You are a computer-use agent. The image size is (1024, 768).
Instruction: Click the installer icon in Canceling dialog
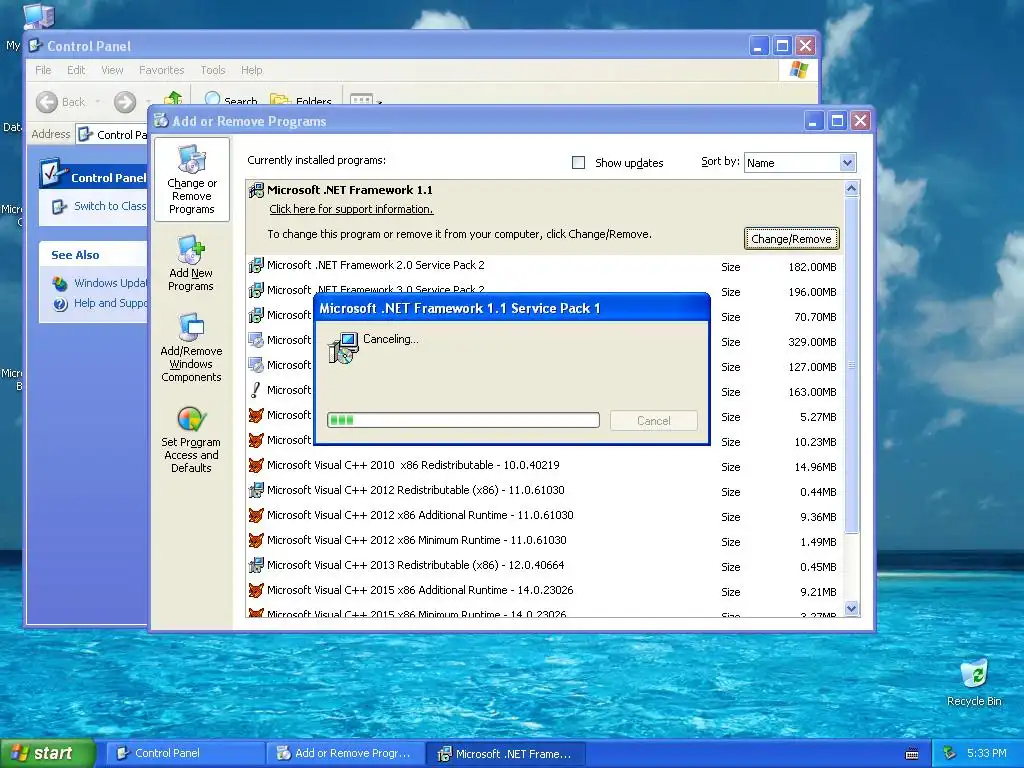(344, 347)
